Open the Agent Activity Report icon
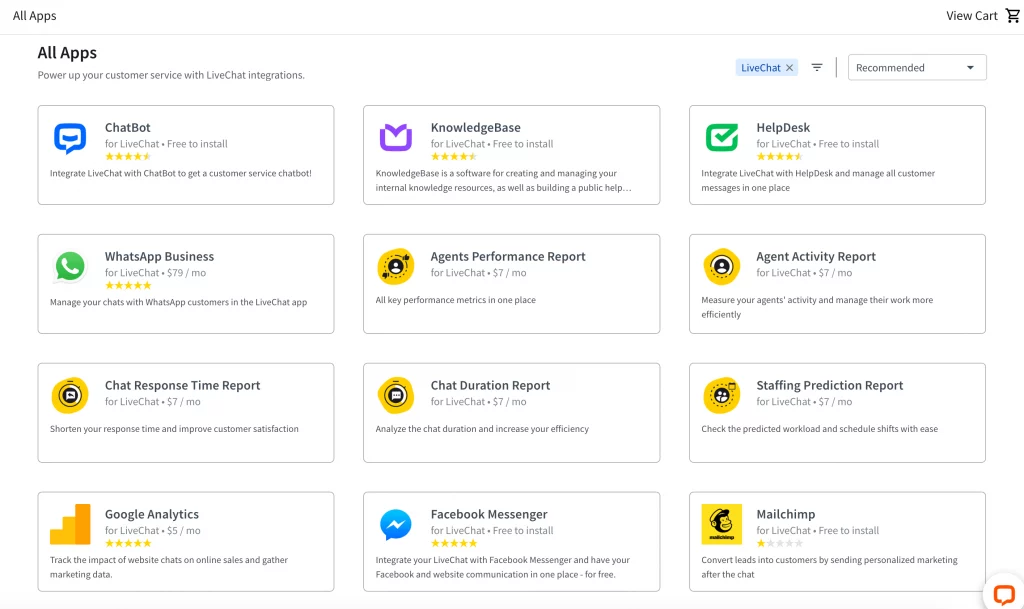Image resolution: width=1024 pixels, height=609 pixels. click(x=722, y=266)
